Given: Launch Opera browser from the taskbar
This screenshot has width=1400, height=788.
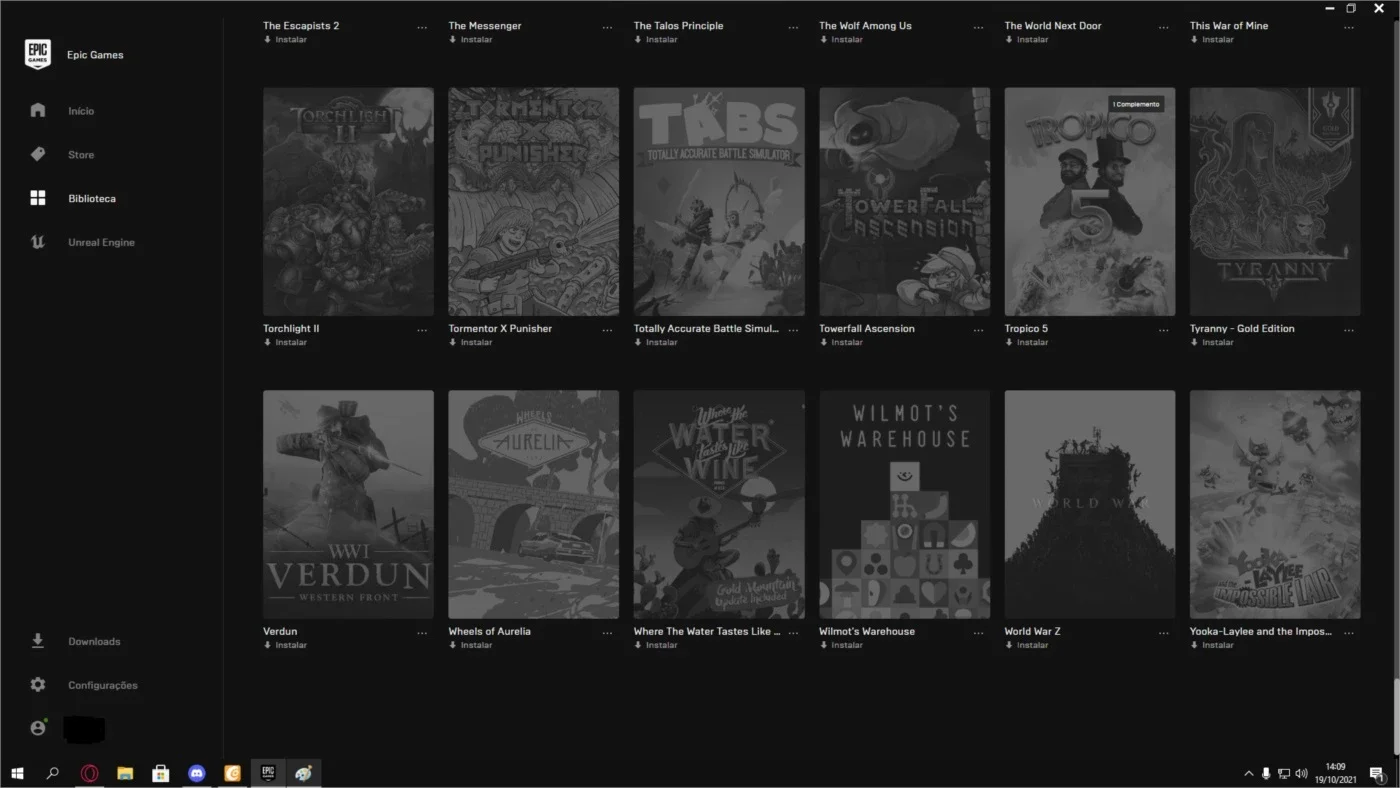Looking at the screenshot, I should [89, 773].
